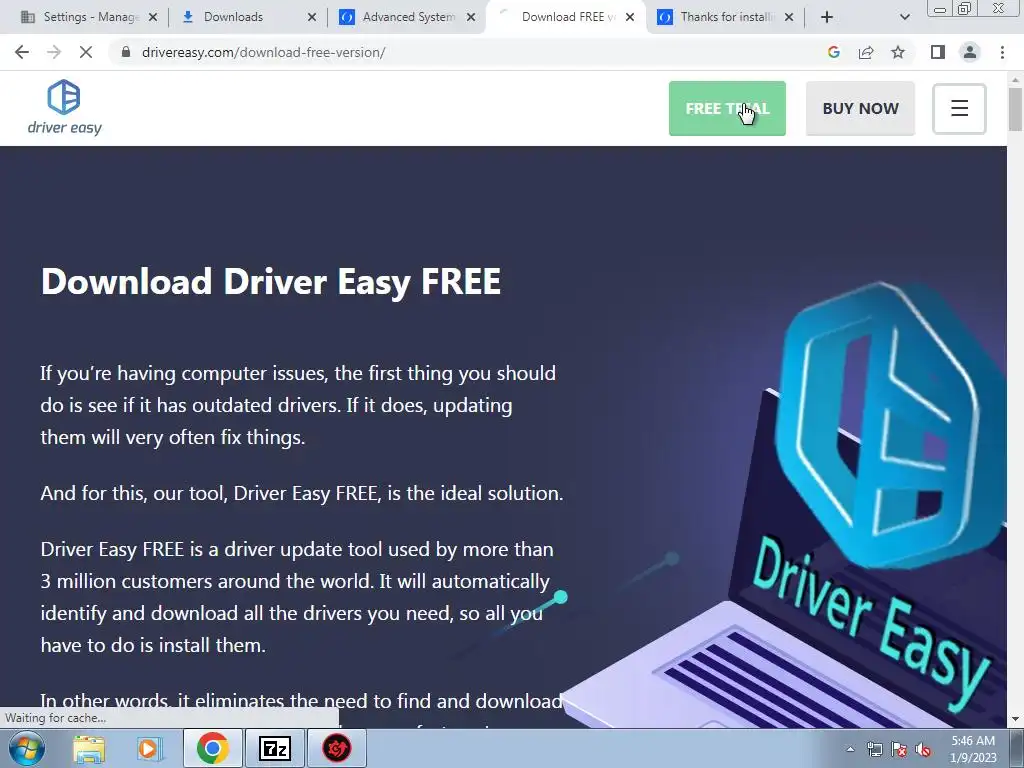This screenshot has width=1024, height=768.
Task: Click the forward navigation arrow
Action: [x=54, y=52]
